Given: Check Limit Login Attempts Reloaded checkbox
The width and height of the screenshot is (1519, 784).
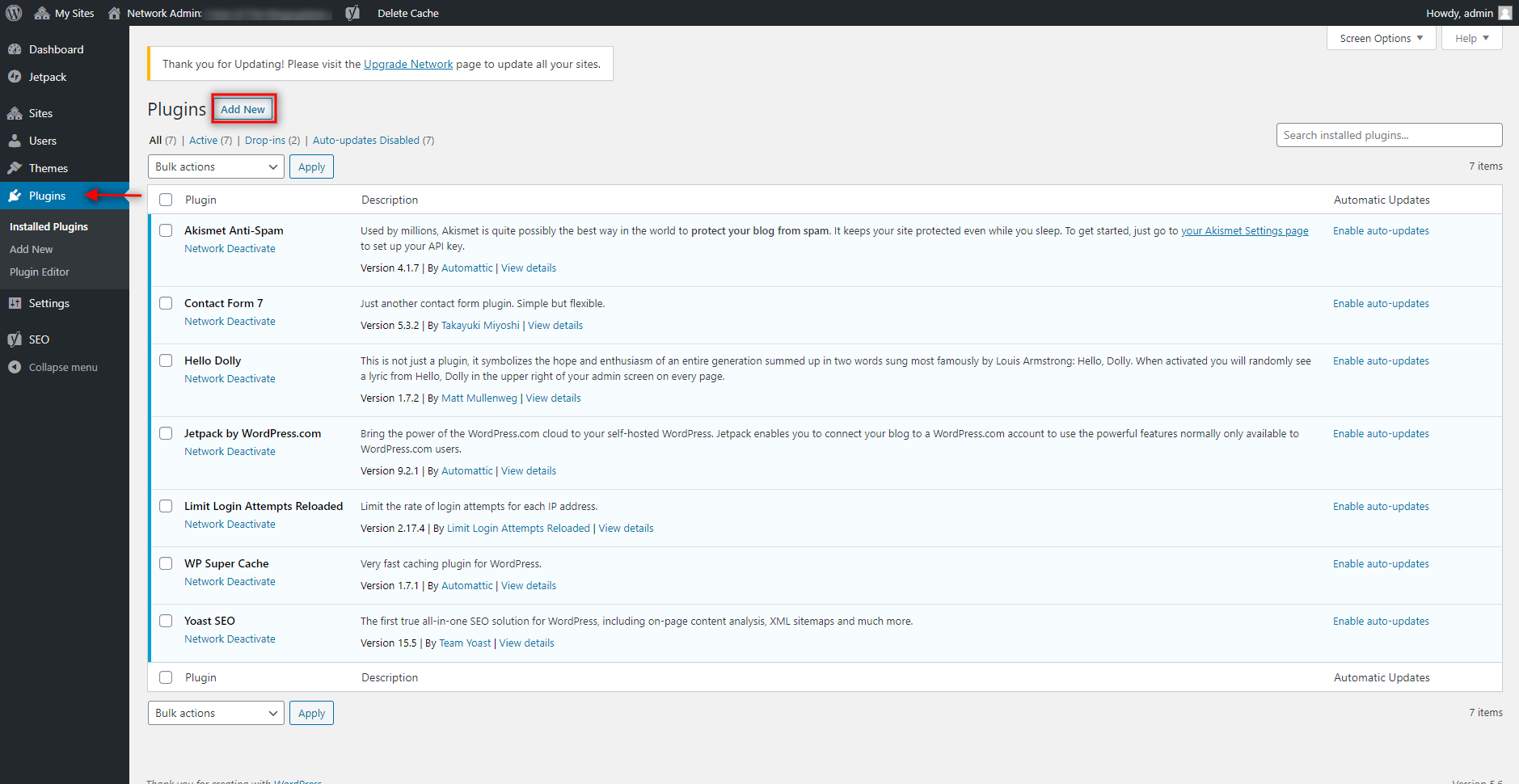Looking at the screenshot, I should tap(166, 506).
